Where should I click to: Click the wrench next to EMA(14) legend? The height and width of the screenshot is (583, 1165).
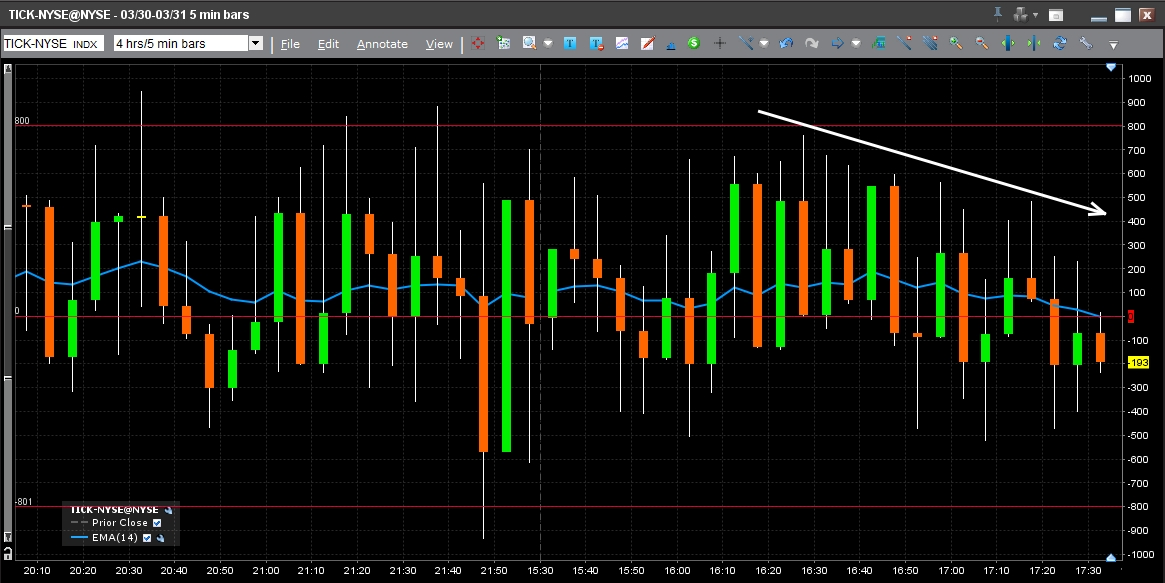coord(160,538)
